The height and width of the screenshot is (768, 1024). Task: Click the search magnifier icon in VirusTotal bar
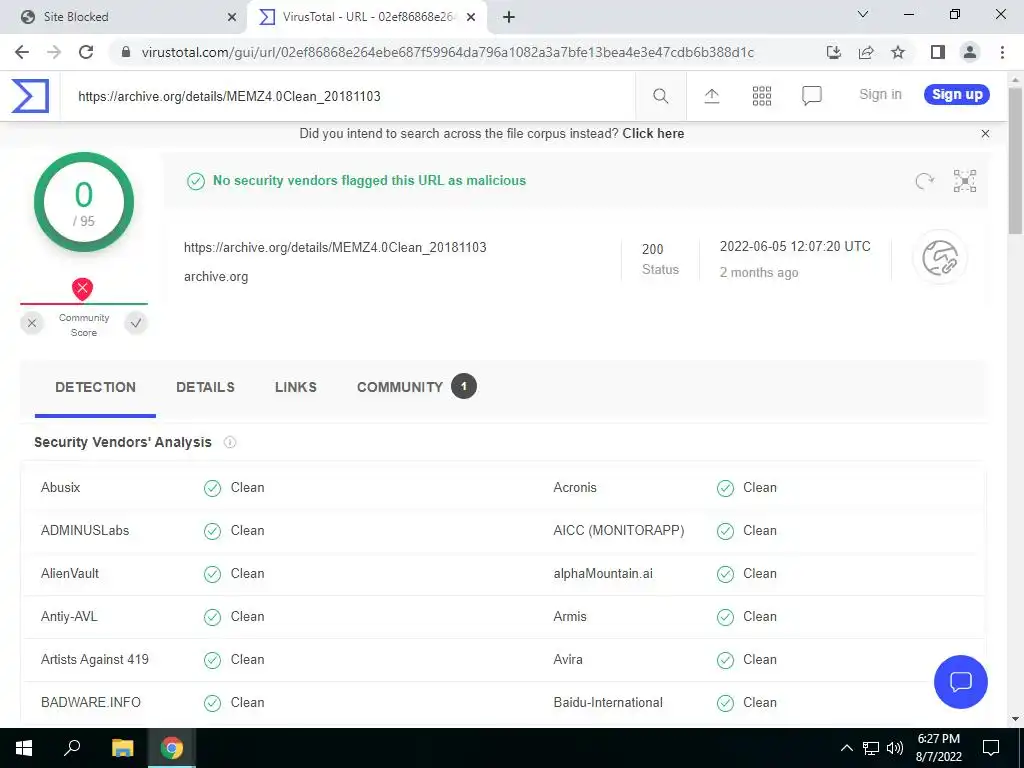pyautogui.click(x=660, y=96)
